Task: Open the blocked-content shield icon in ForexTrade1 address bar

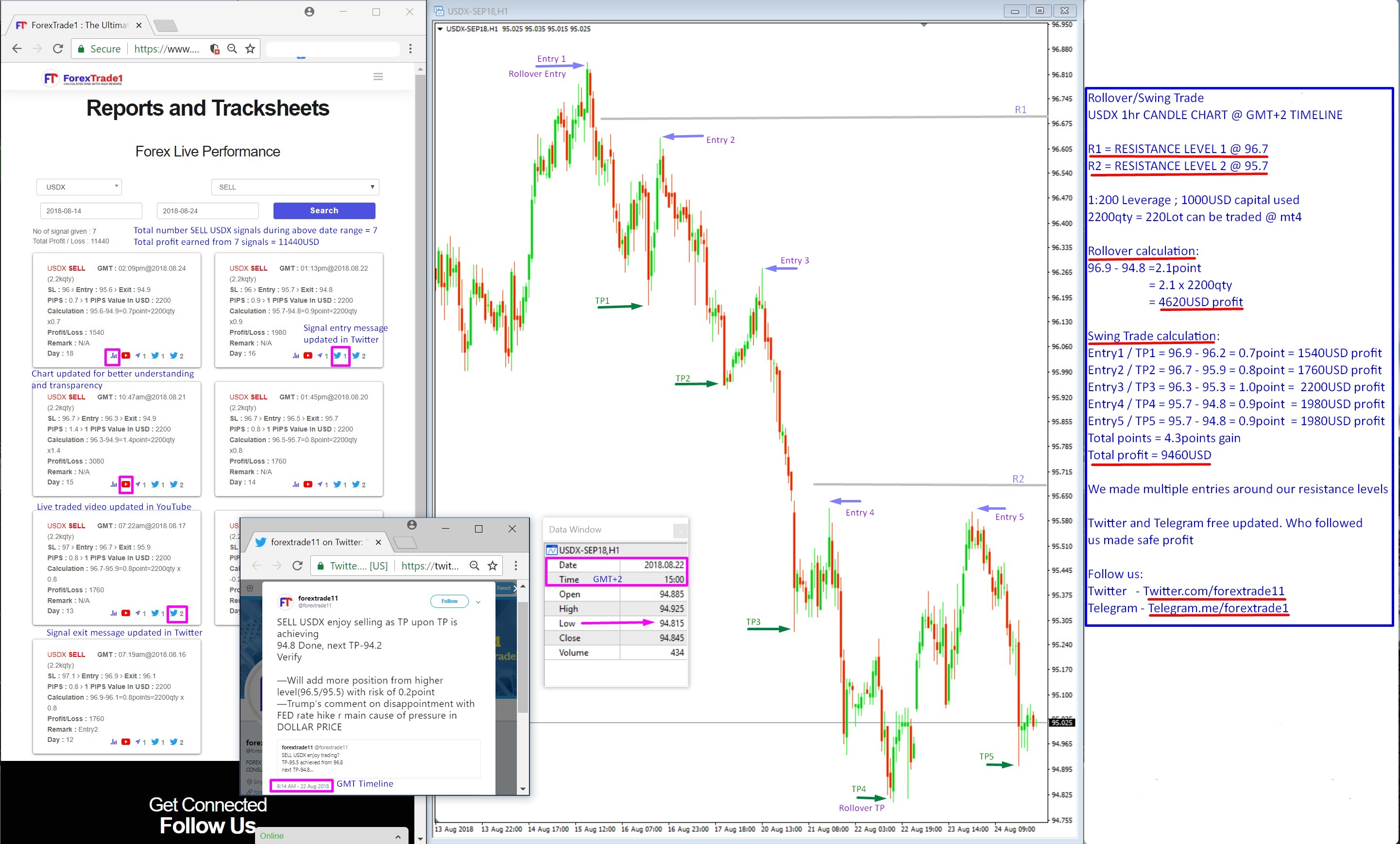Action: pyautogui.click(x=214, y=49)
